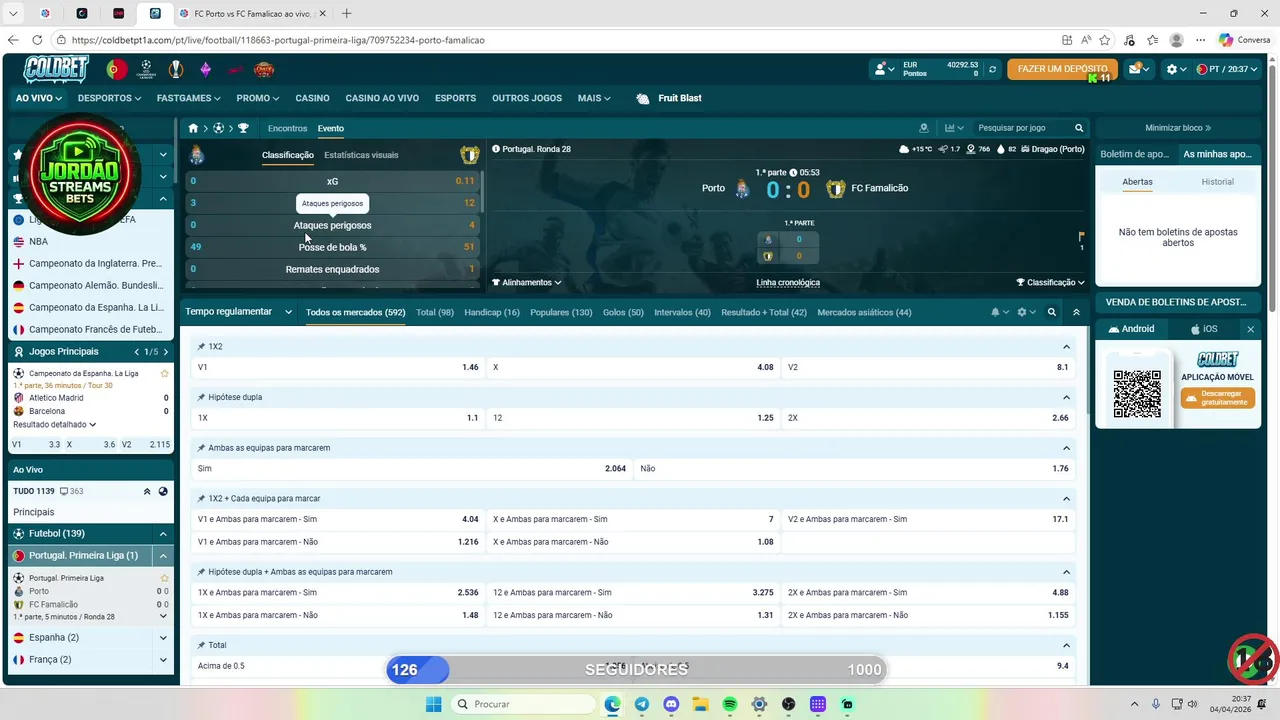Open the Europa League trophy shortcut
Image resolution: width=1280 pixels, height=720 pixels.
[176, 69]
